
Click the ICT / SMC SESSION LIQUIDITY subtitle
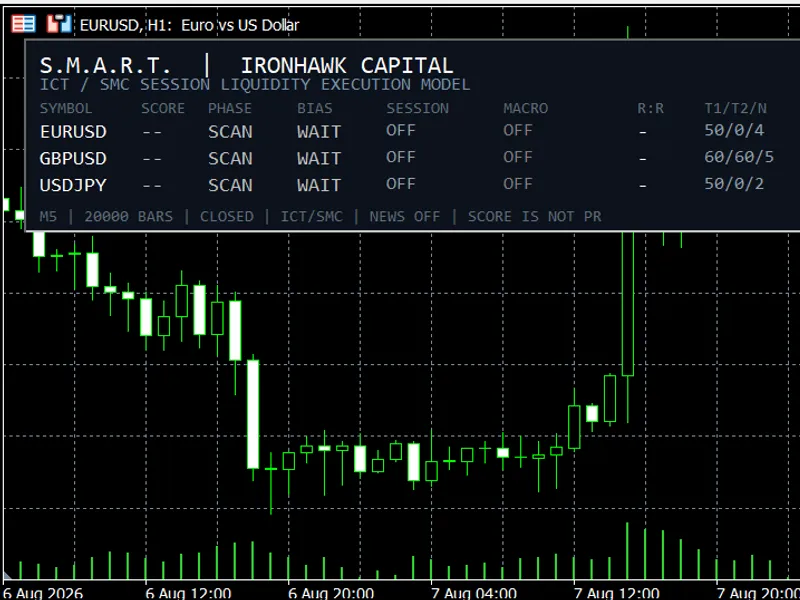[x=255, y=84]
